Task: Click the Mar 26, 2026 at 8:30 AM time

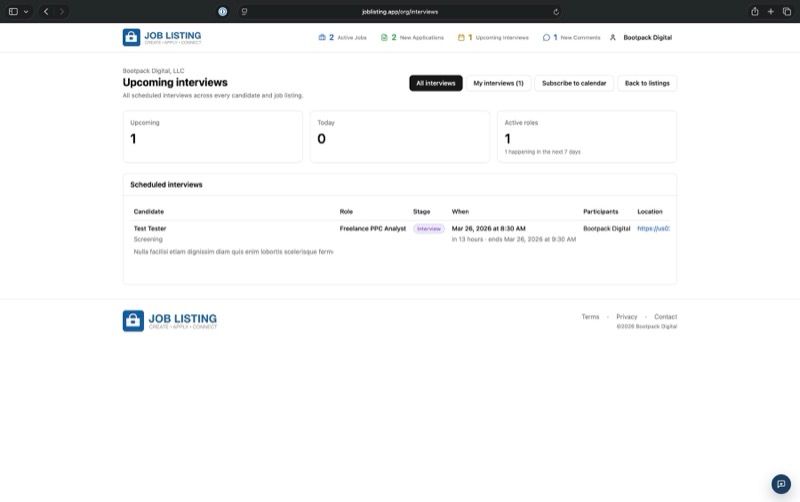Action: pyautogui.click(x=488, y=229)
